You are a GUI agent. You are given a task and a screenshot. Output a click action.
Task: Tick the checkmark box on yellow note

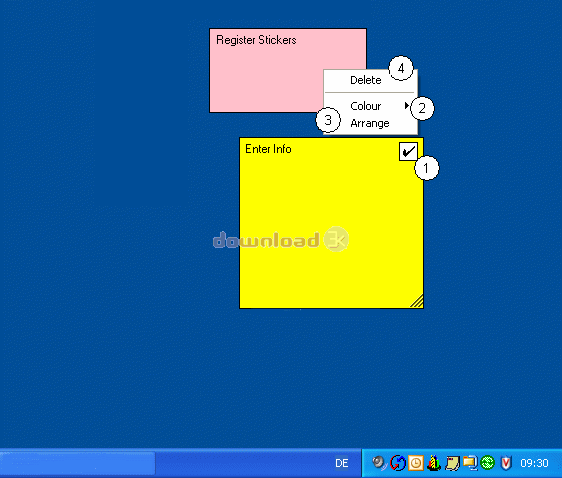coord(408,152)
